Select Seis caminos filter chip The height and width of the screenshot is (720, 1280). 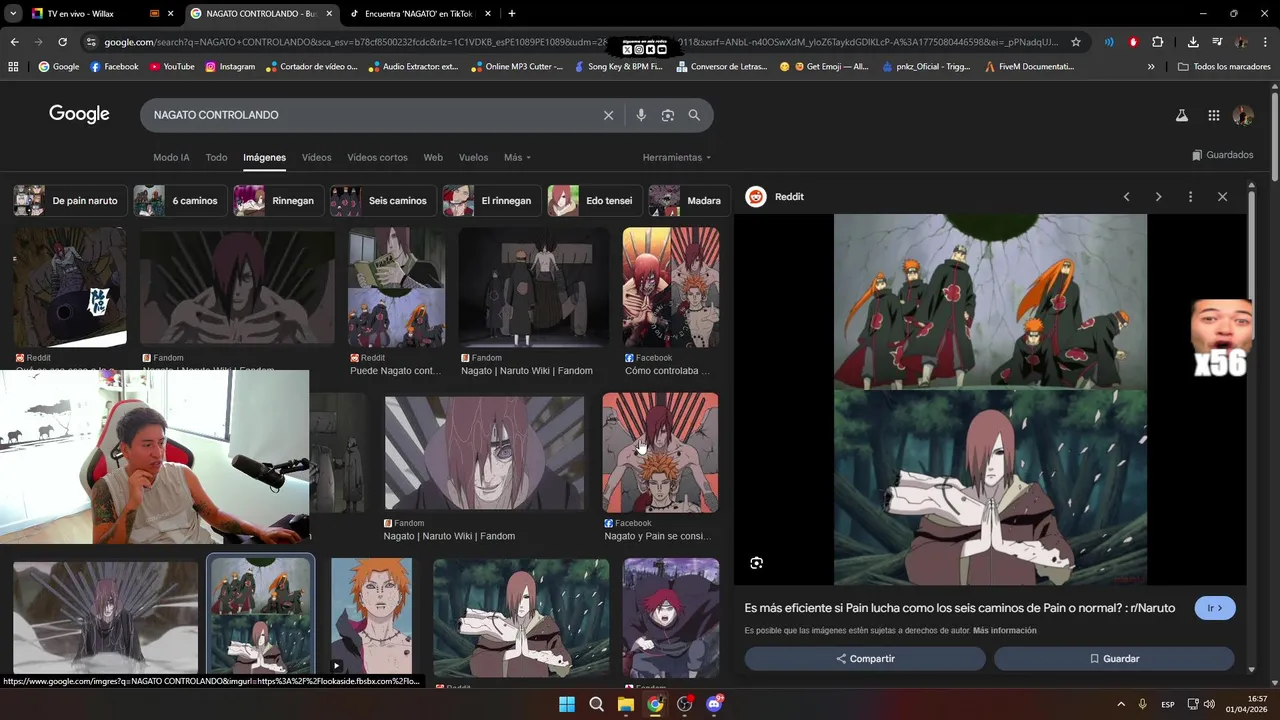(383, 201)
